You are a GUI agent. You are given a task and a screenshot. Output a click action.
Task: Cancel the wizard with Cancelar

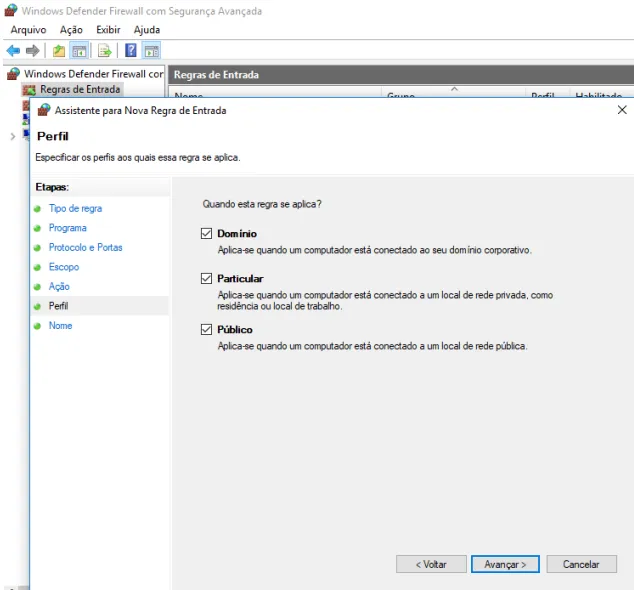coord(581,564)
